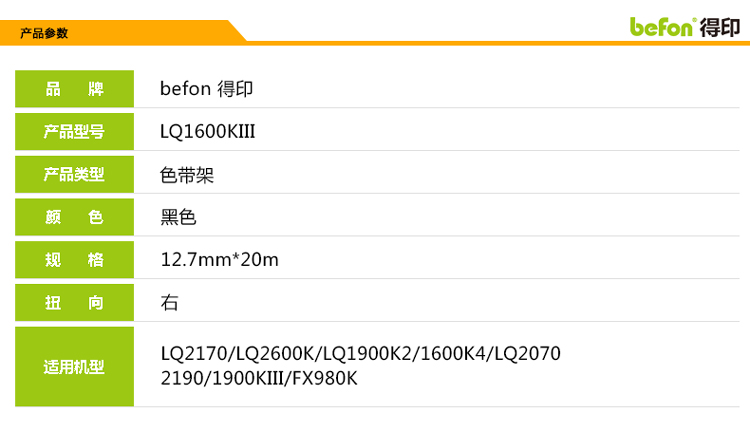Click the 色带架 product type value
The height and width of the screenshot is (440, 750).
[187, 175]
